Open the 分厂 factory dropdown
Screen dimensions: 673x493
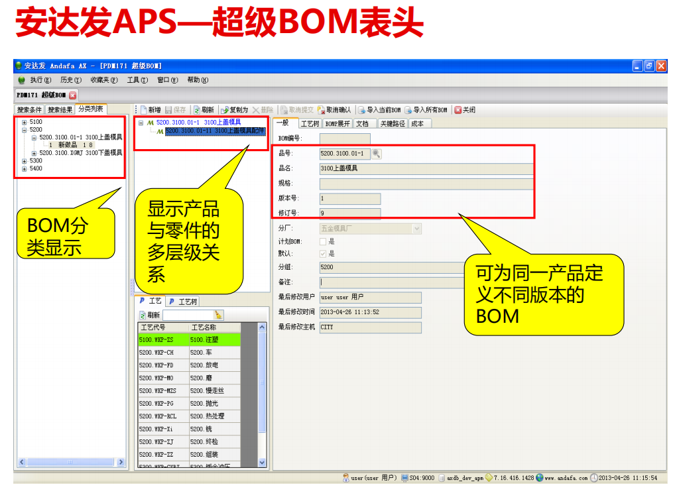417,229
